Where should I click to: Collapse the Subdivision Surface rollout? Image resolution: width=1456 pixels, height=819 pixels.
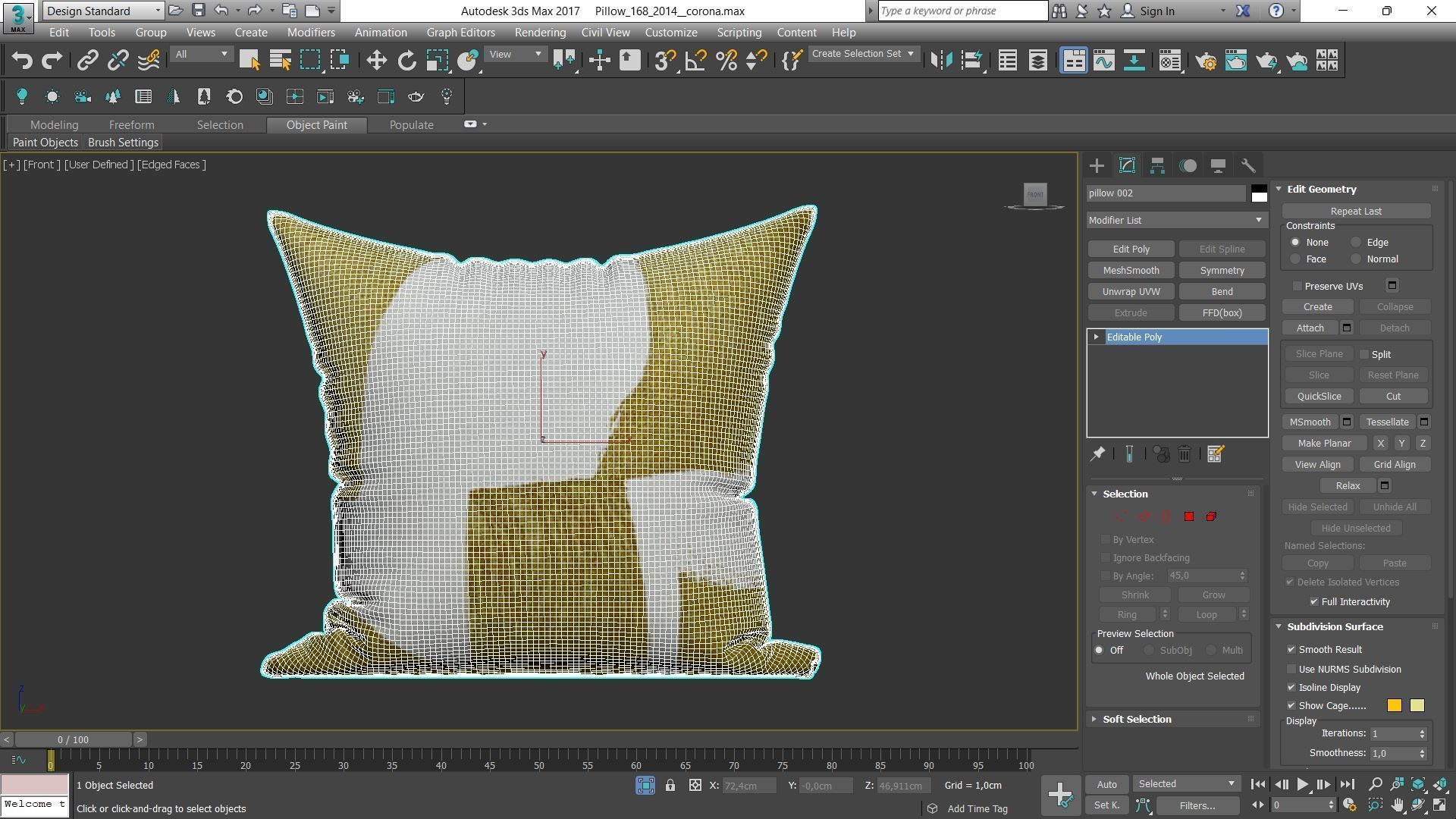tap(1279, 626)
